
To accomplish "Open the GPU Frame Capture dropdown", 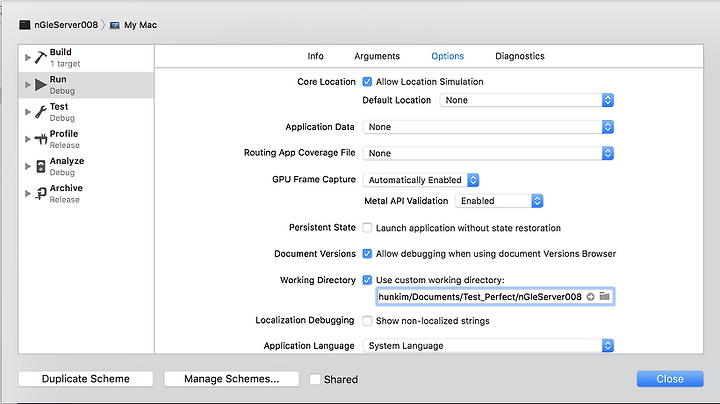I will click(x=421, y=180).
